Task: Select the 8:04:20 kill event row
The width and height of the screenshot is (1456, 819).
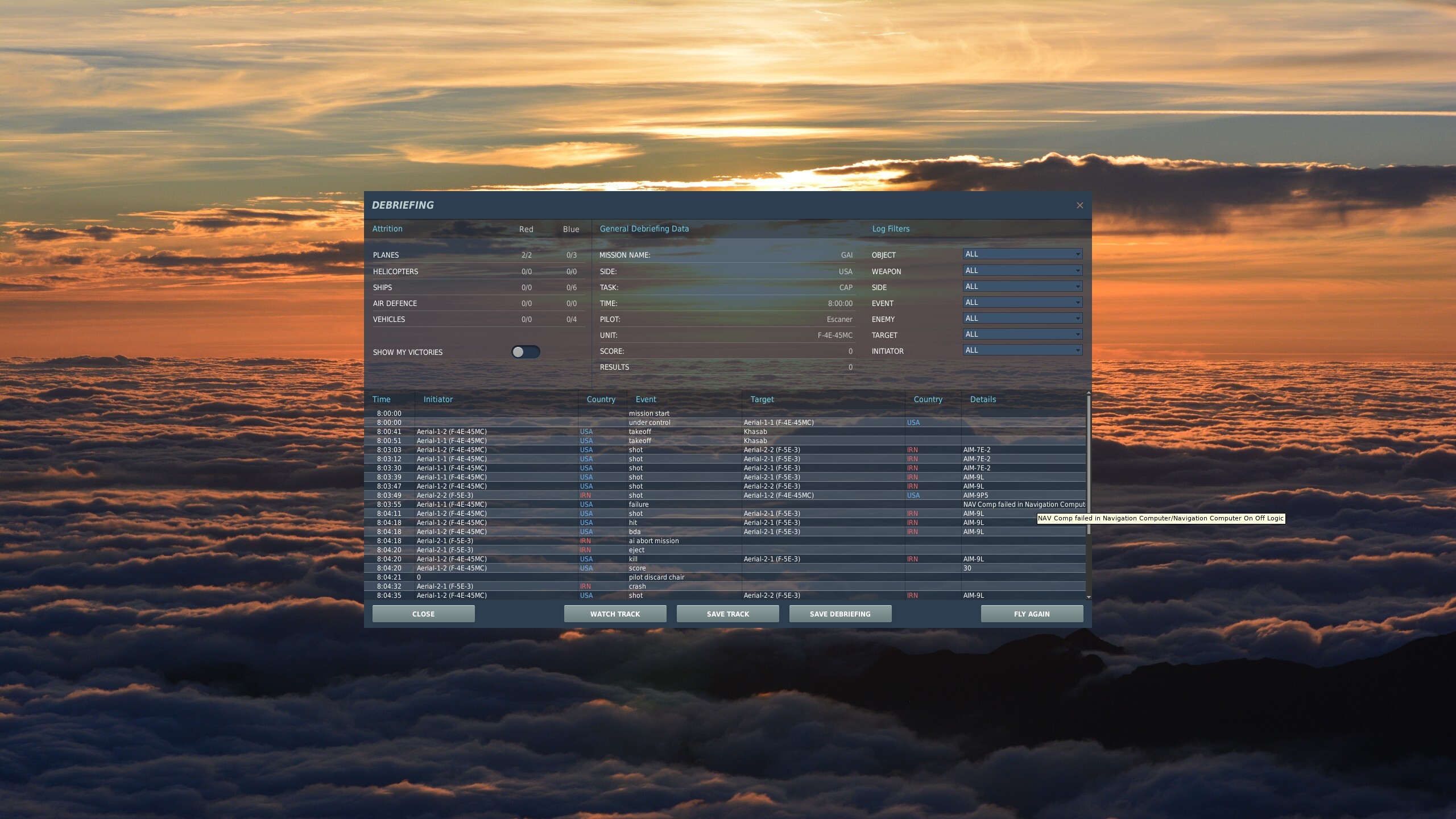Action: click(x=725, y=559)
